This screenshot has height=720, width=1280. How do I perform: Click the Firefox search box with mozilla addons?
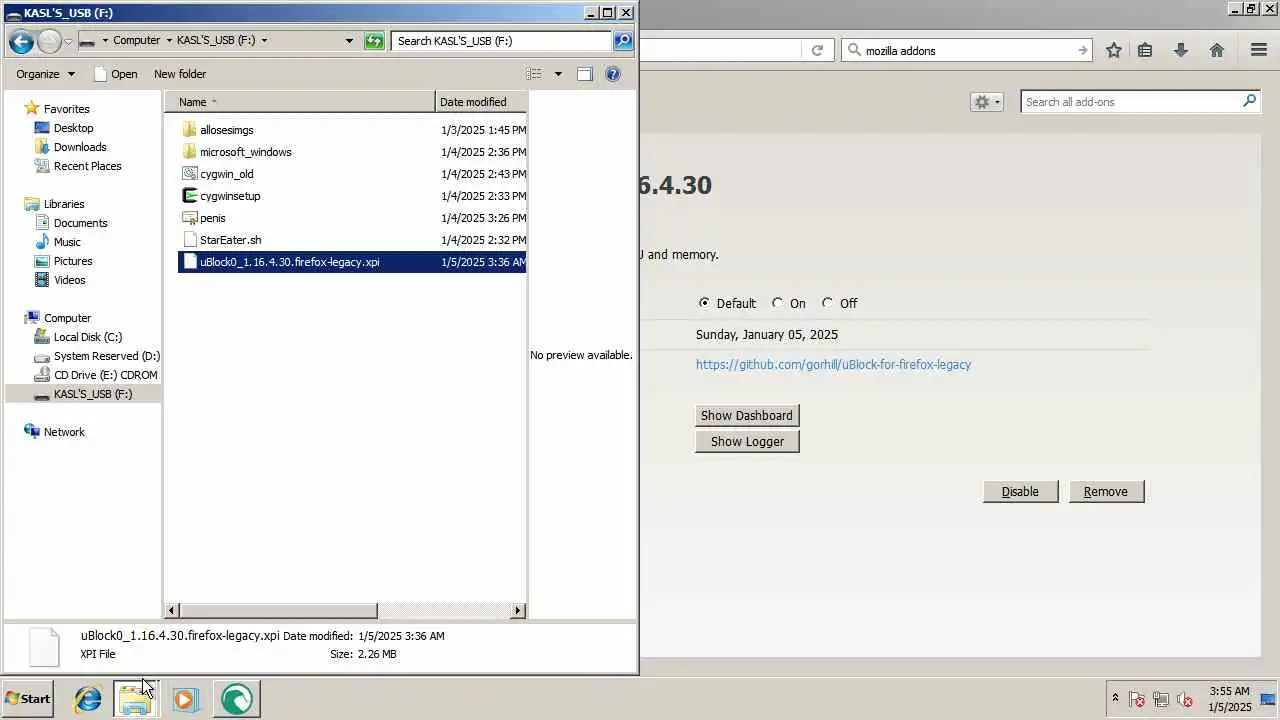tap(968, 50)
